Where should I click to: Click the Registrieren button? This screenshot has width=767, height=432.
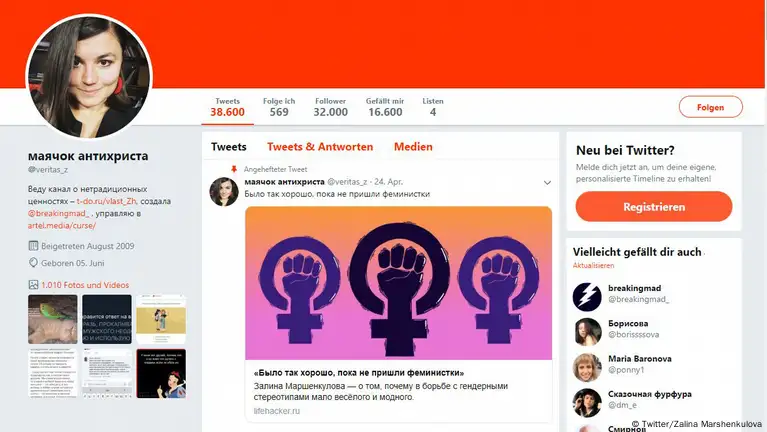[x=654, y=206]
